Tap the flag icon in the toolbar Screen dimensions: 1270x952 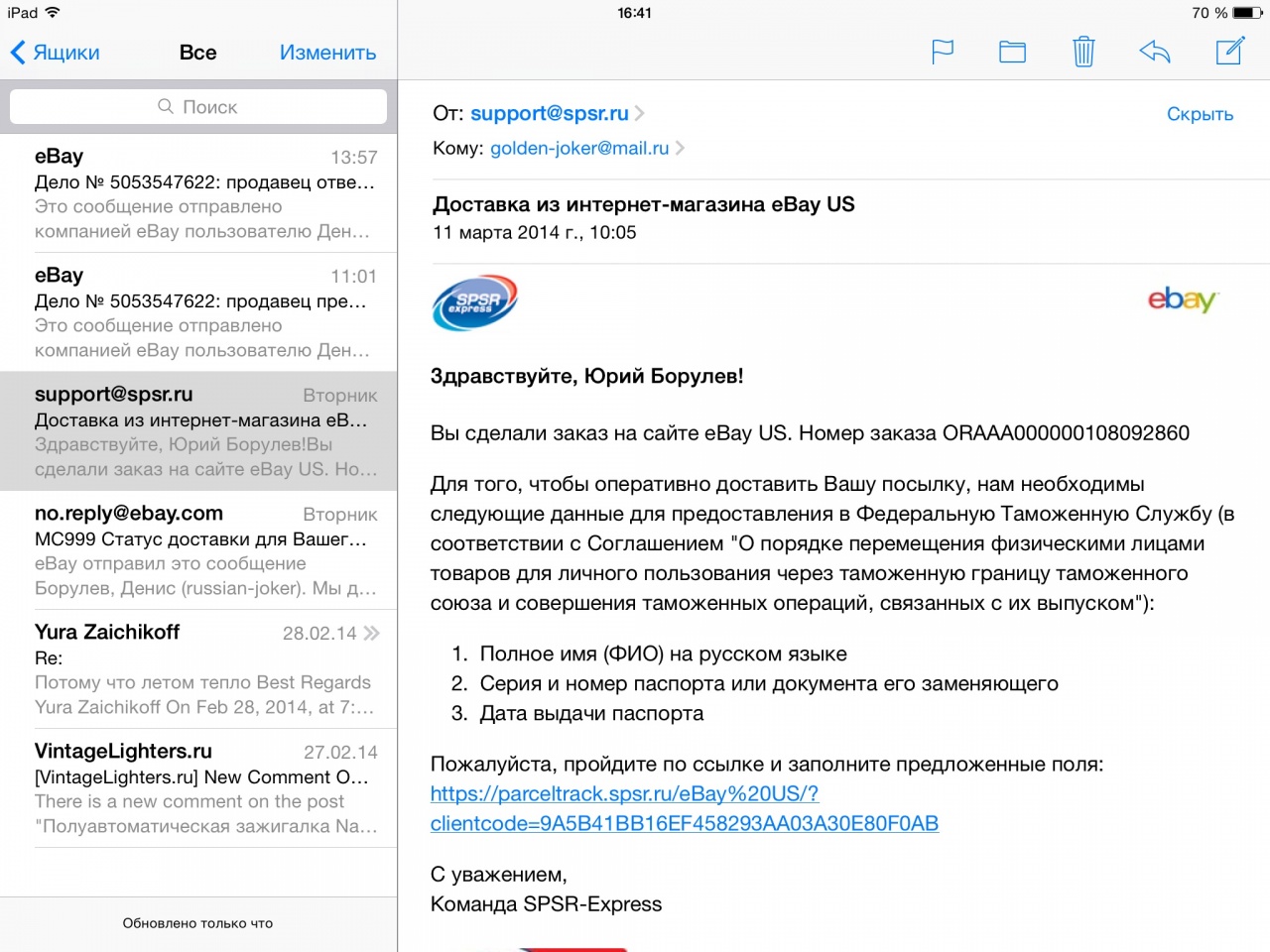point(943,52)
